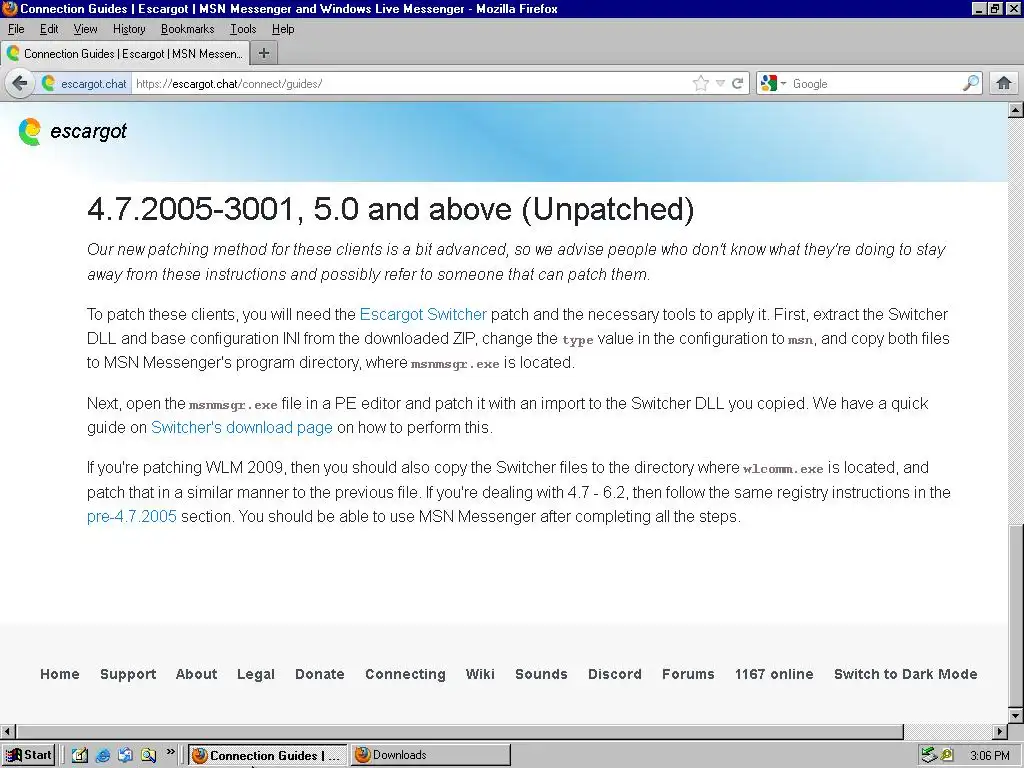This screenshot has width=1024, height=768.
Task: Switch to Dark Mode
Action: coord(905,674)
